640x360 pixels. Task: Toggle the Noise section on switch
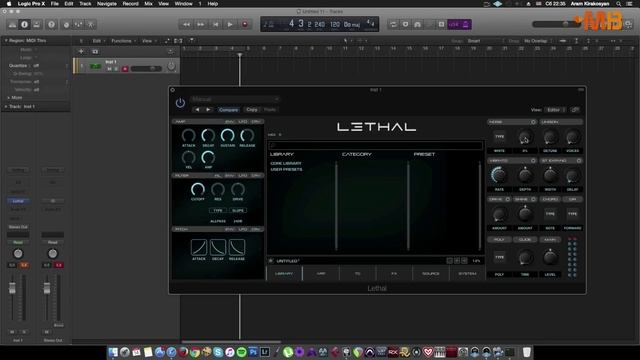533,122
